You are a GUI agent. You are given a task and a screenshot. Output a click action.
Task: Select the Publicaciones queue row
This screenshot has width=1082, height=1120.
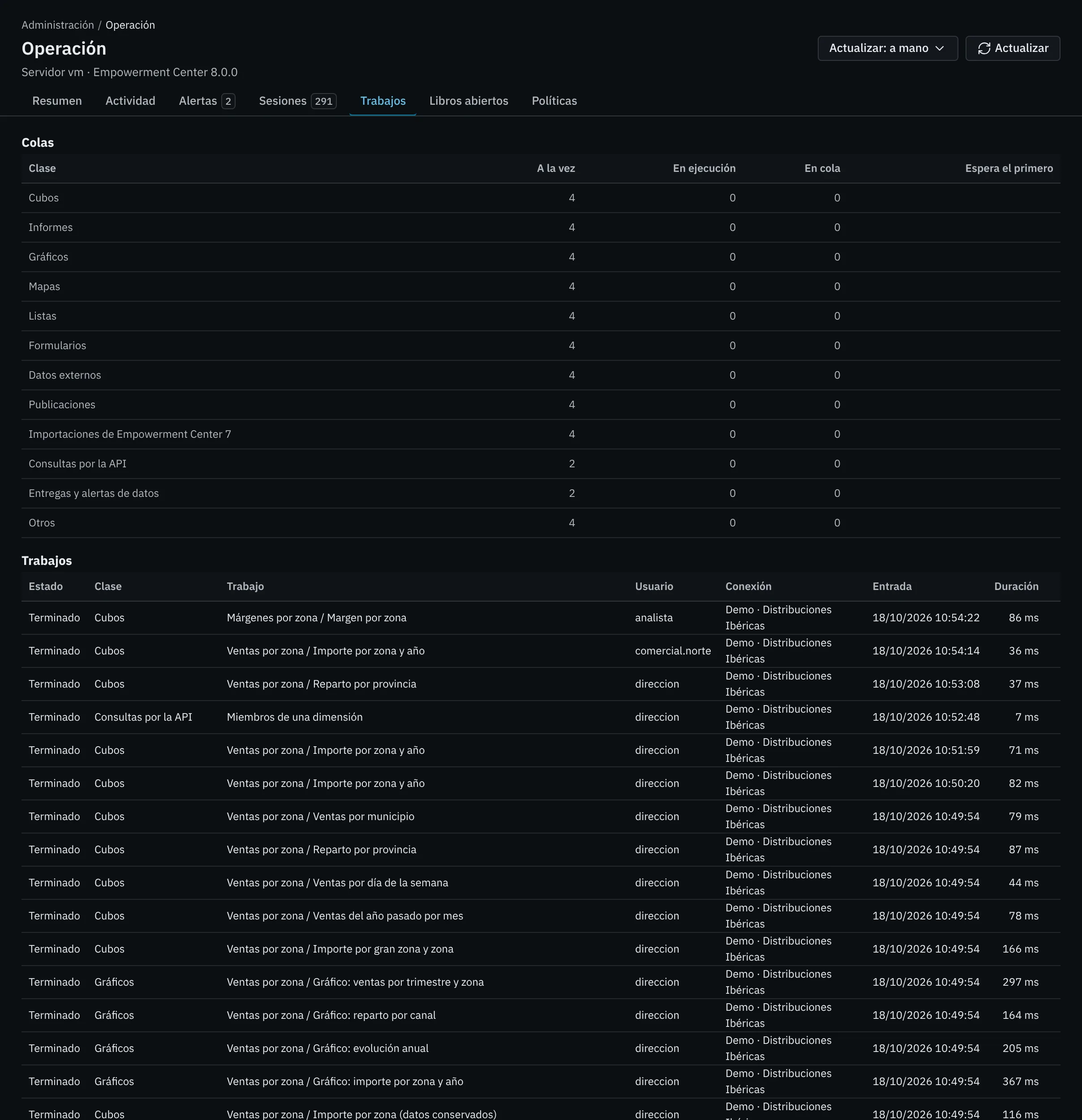pos(541,405)
